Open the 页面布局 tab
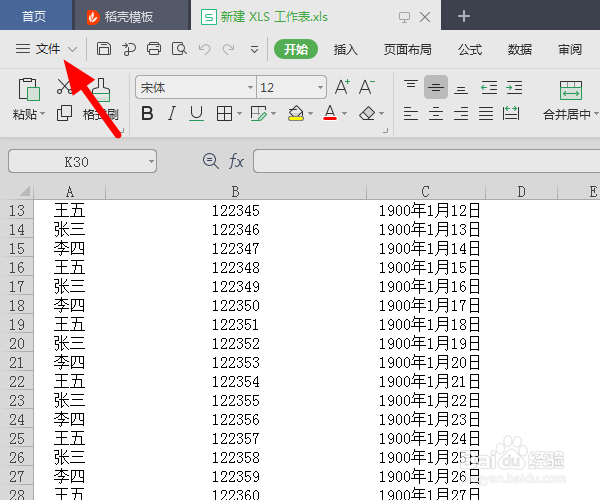The width and height of the screenshot is (600, 500). click(408, 49)
